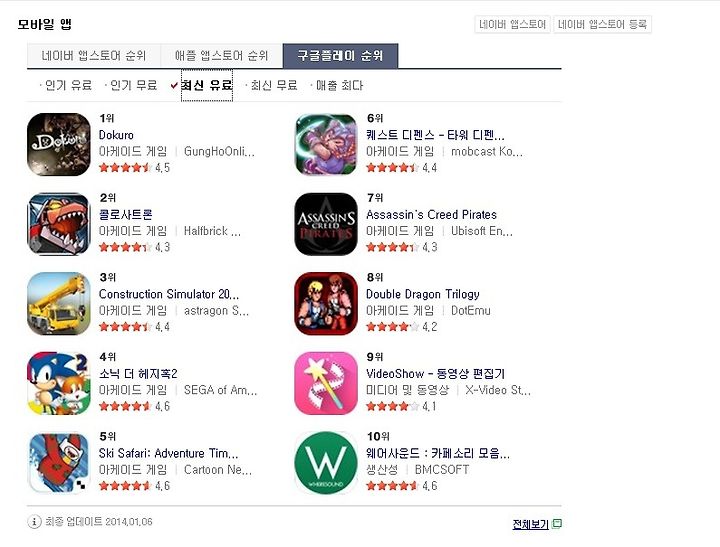Switch to 네이버 앱스토어 순위 tab
This screenshot has height=547, width=720.
(94, 56)
